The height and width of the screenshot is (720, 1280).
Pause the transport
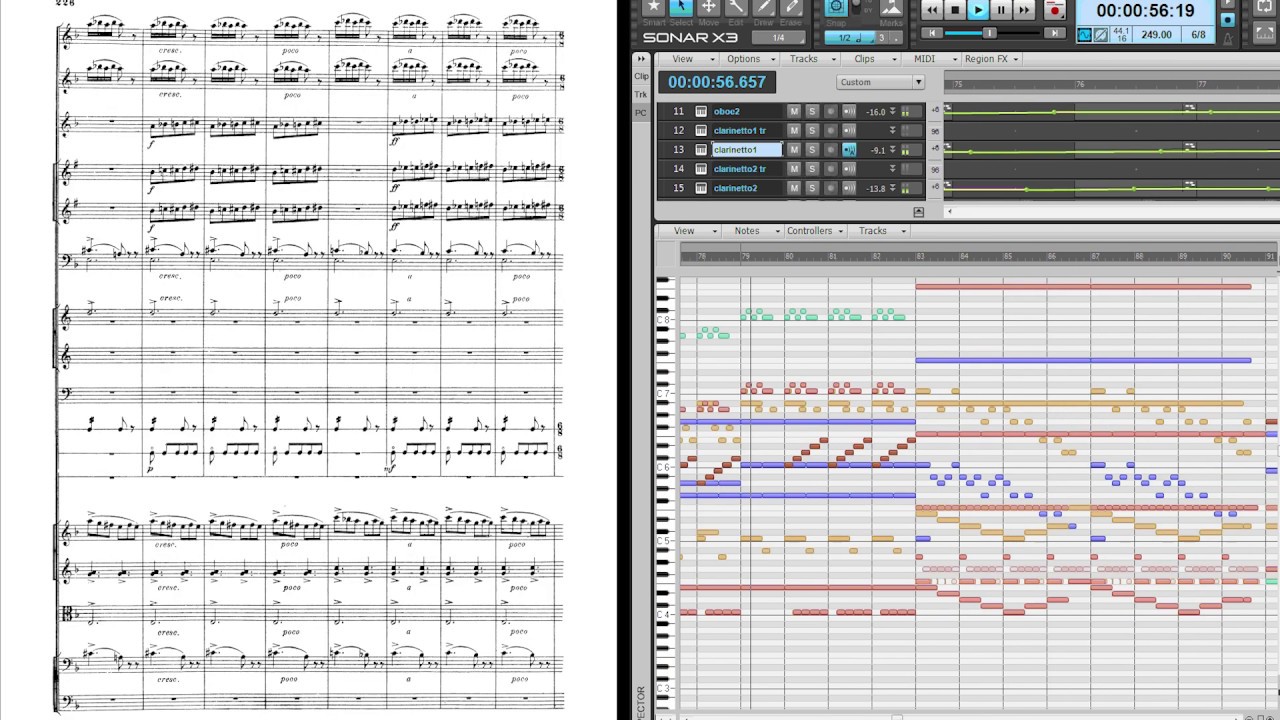1001,10
